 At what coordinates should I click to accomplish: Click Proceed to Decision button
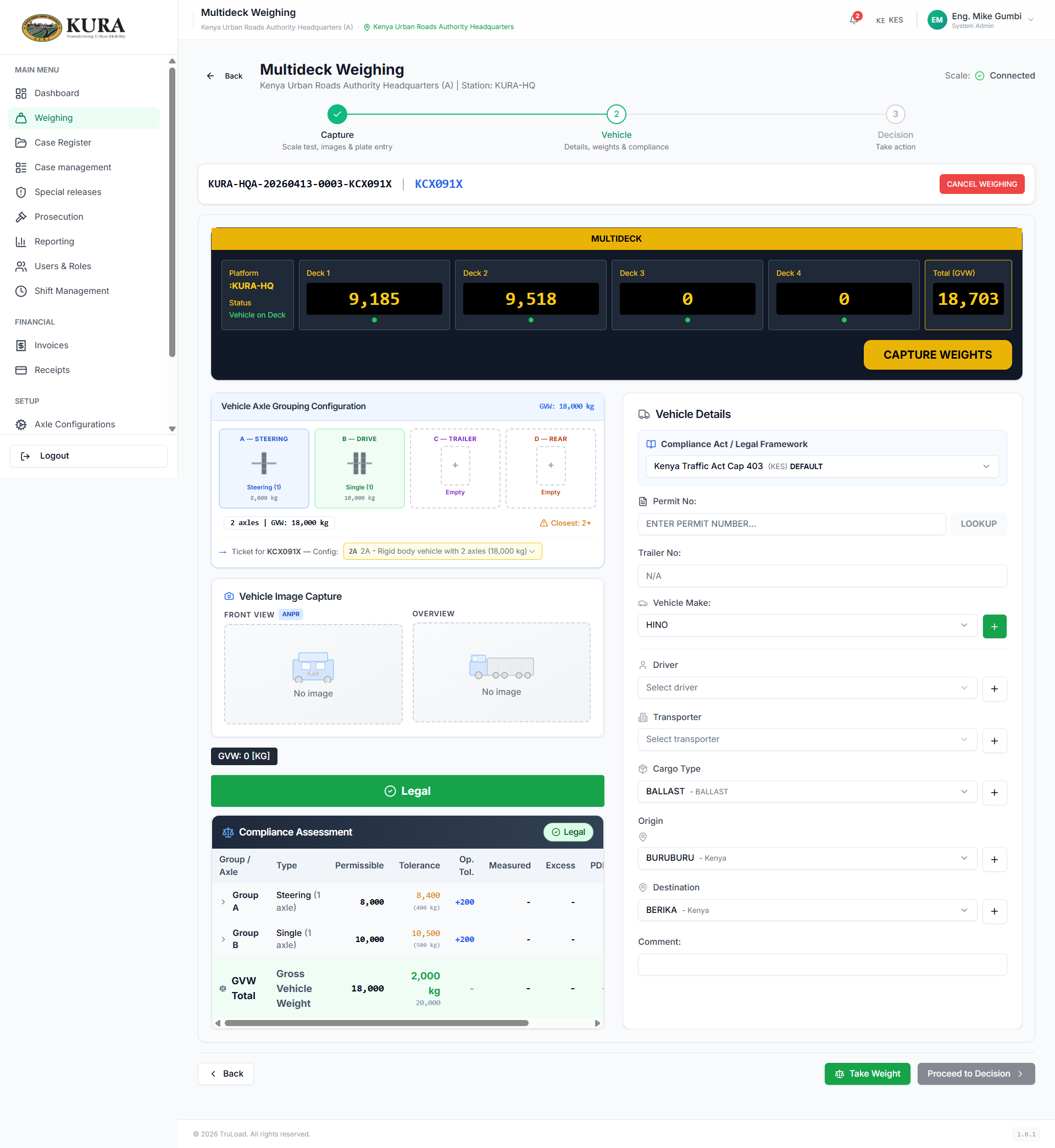click(x=975, y=1074)
